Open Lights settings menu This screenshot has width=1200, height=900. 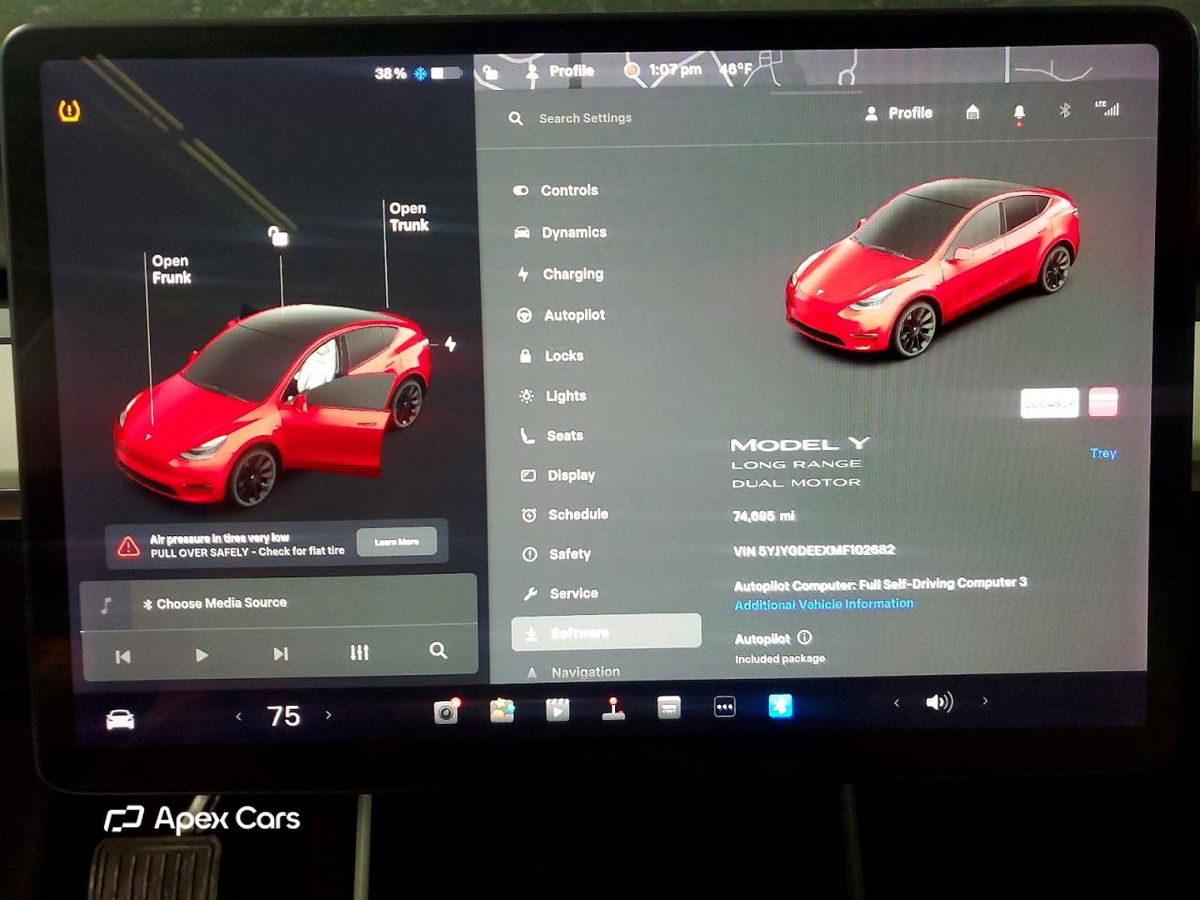click(x=553, y=396)
